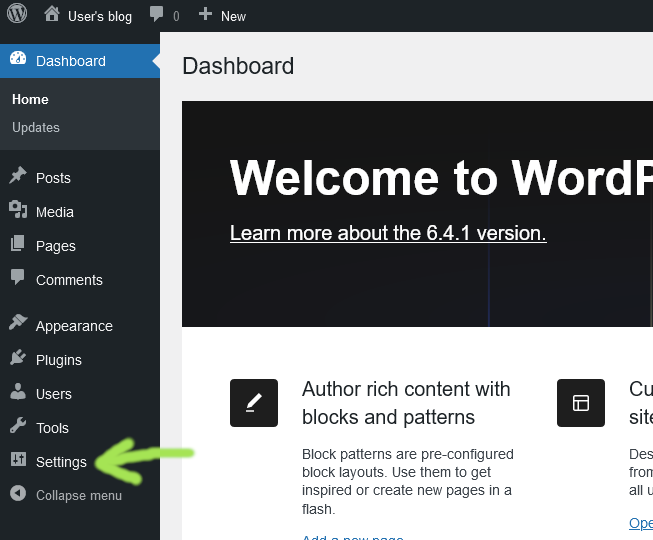
Task: Click the Appearance paintbrush icon
Action: [x=18, y=323]
